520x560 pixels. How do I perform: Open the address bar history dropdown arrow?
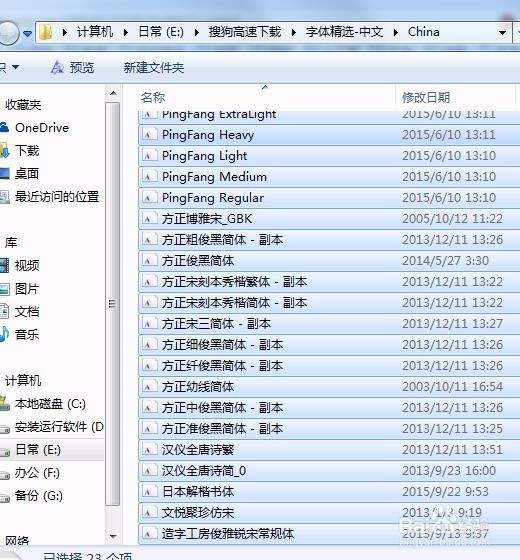(502, 32)
